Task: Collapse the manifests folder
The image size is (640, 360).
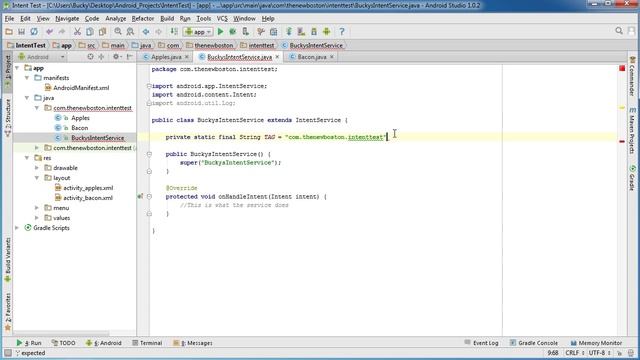Action: tap(27, 78)
